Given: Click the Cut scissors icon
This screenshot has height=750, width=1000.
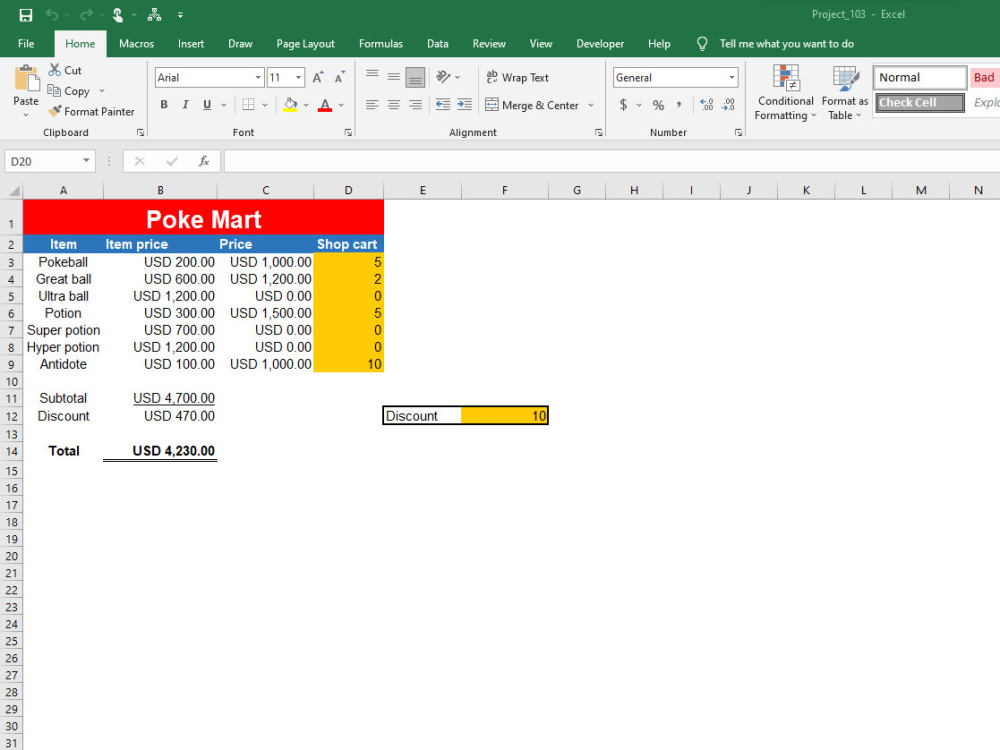Looking at the screenshot, I should tap(55, 70).
